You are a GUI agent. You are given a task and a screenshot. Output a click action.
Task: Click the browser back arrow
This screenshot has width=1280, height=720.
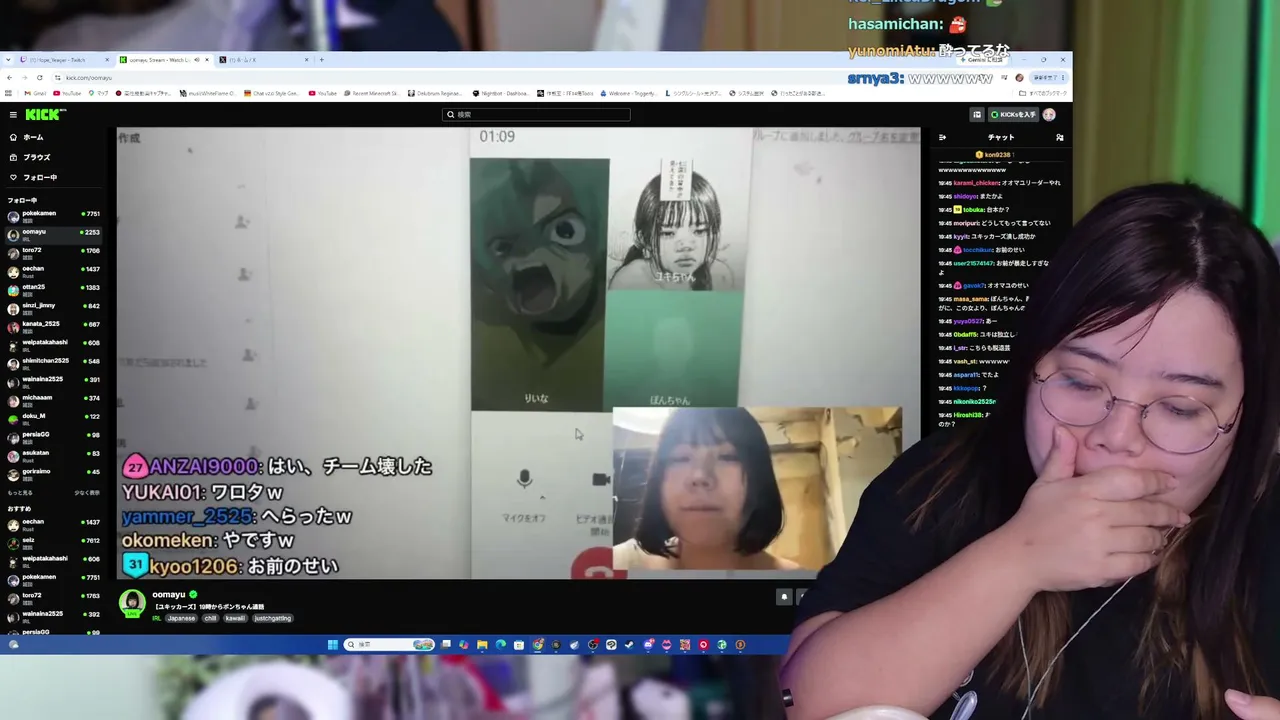(x=9, y=78)
